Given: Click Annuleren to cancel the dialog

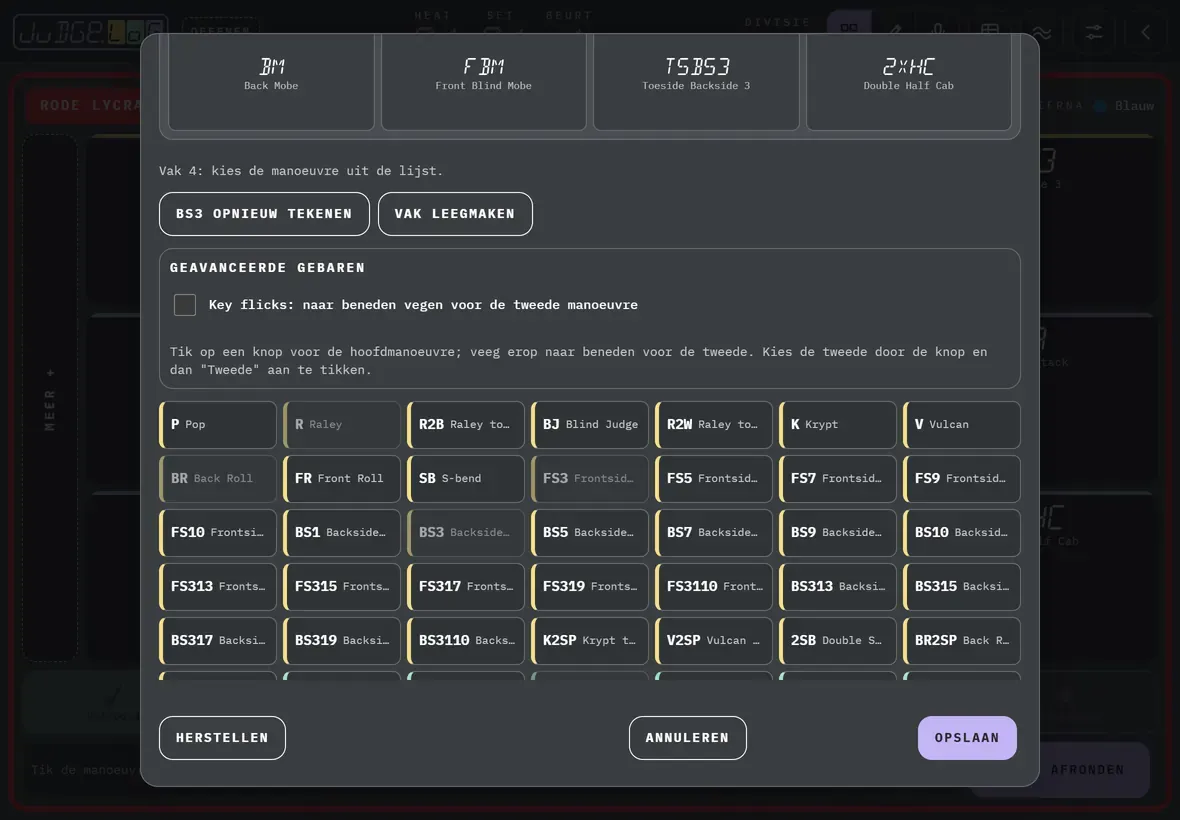Looking at the screenshot, I should click(687, 738).
